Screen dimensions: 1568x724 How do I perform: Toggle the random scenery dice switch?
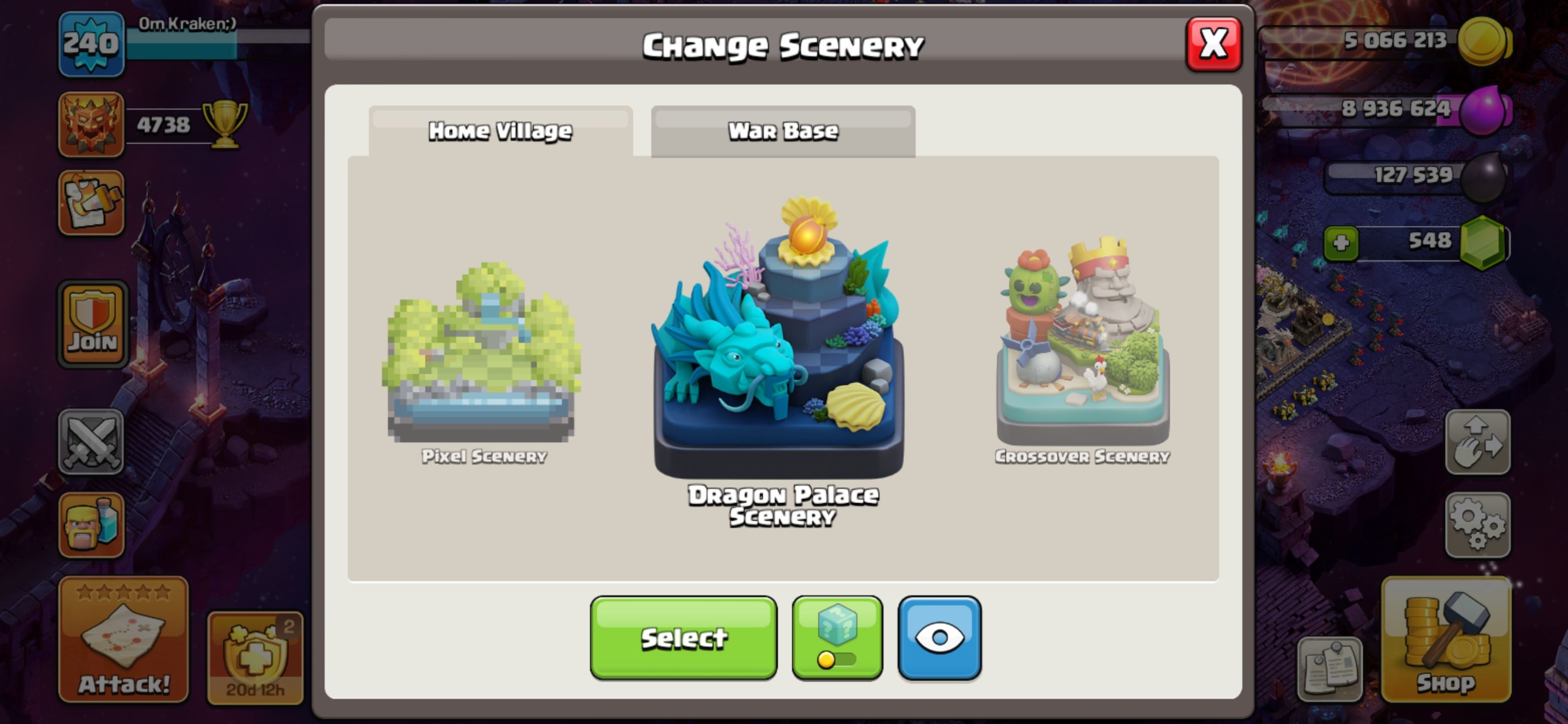tap(837, 638)
